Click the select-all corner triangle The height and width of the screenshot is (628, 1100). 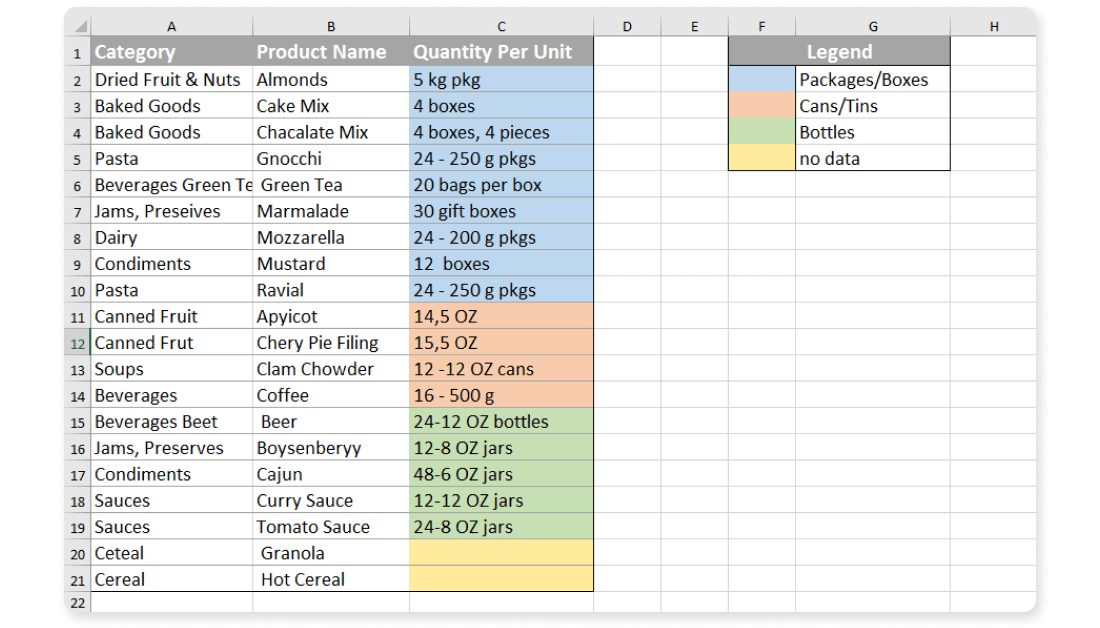point(79,27)
